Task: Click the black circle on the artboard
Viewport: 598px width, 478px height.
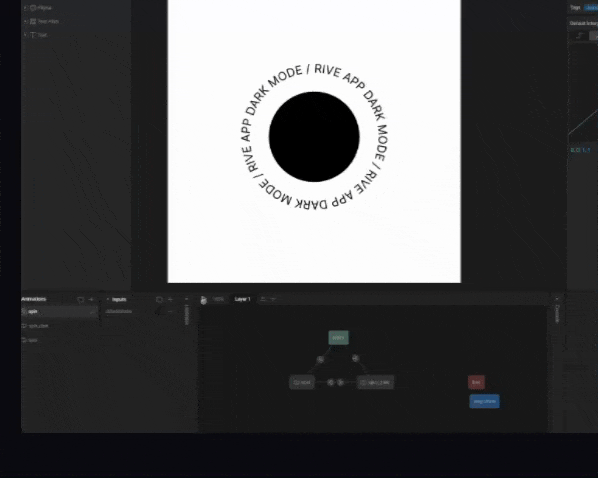Action: 314,137
